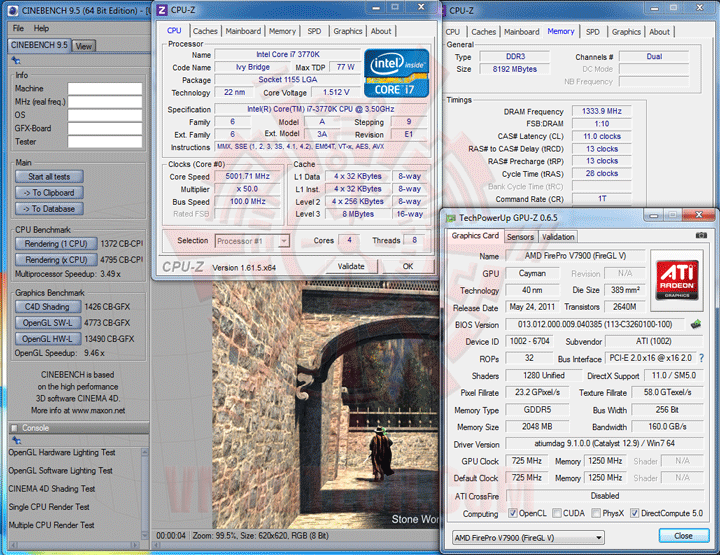Click the Bus Interface question mark icon
720x555 pixels.
coord(701,358)
